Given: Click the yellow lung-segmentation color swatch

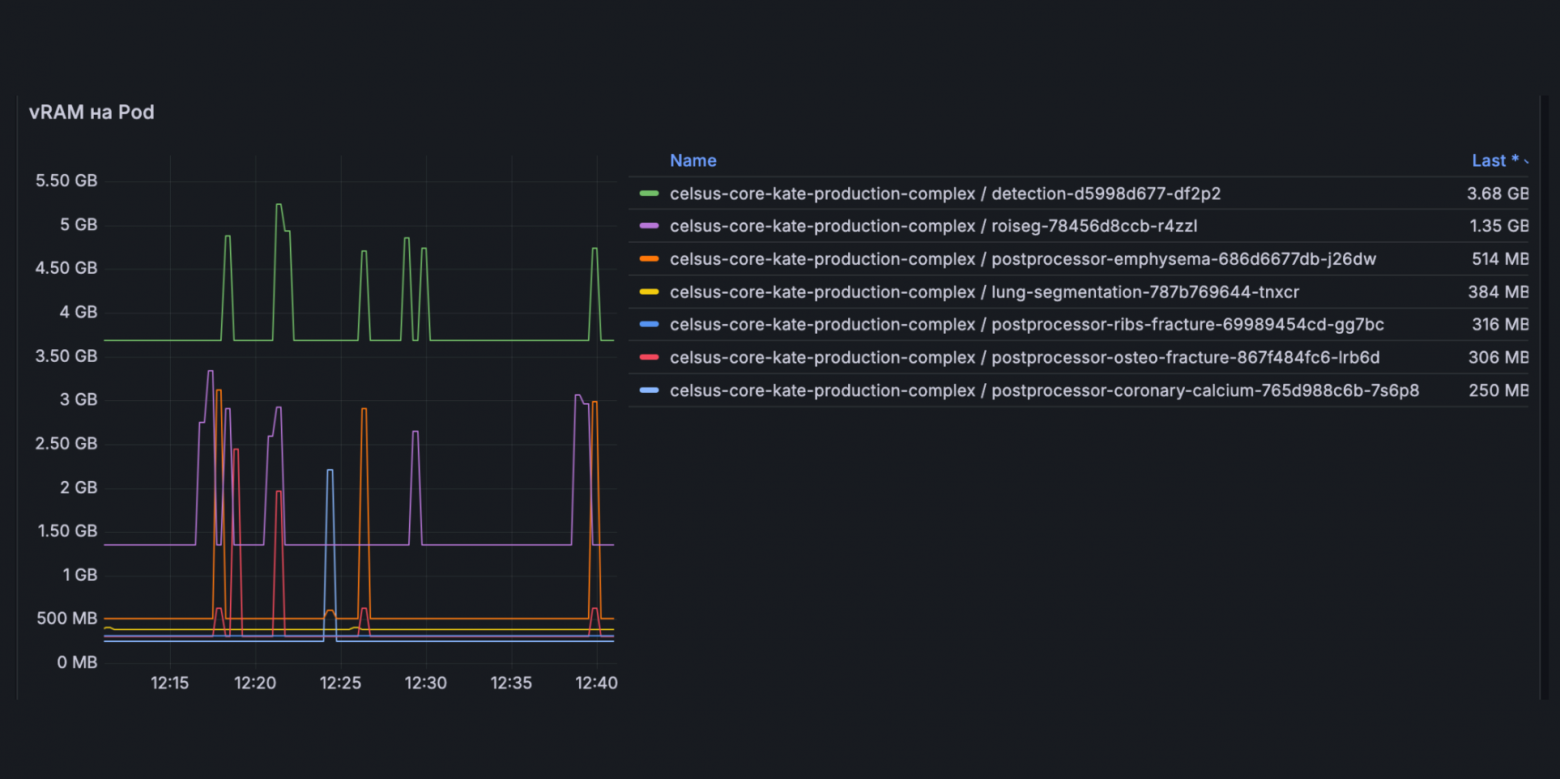Looking at the screenshot, I should 649,292.
